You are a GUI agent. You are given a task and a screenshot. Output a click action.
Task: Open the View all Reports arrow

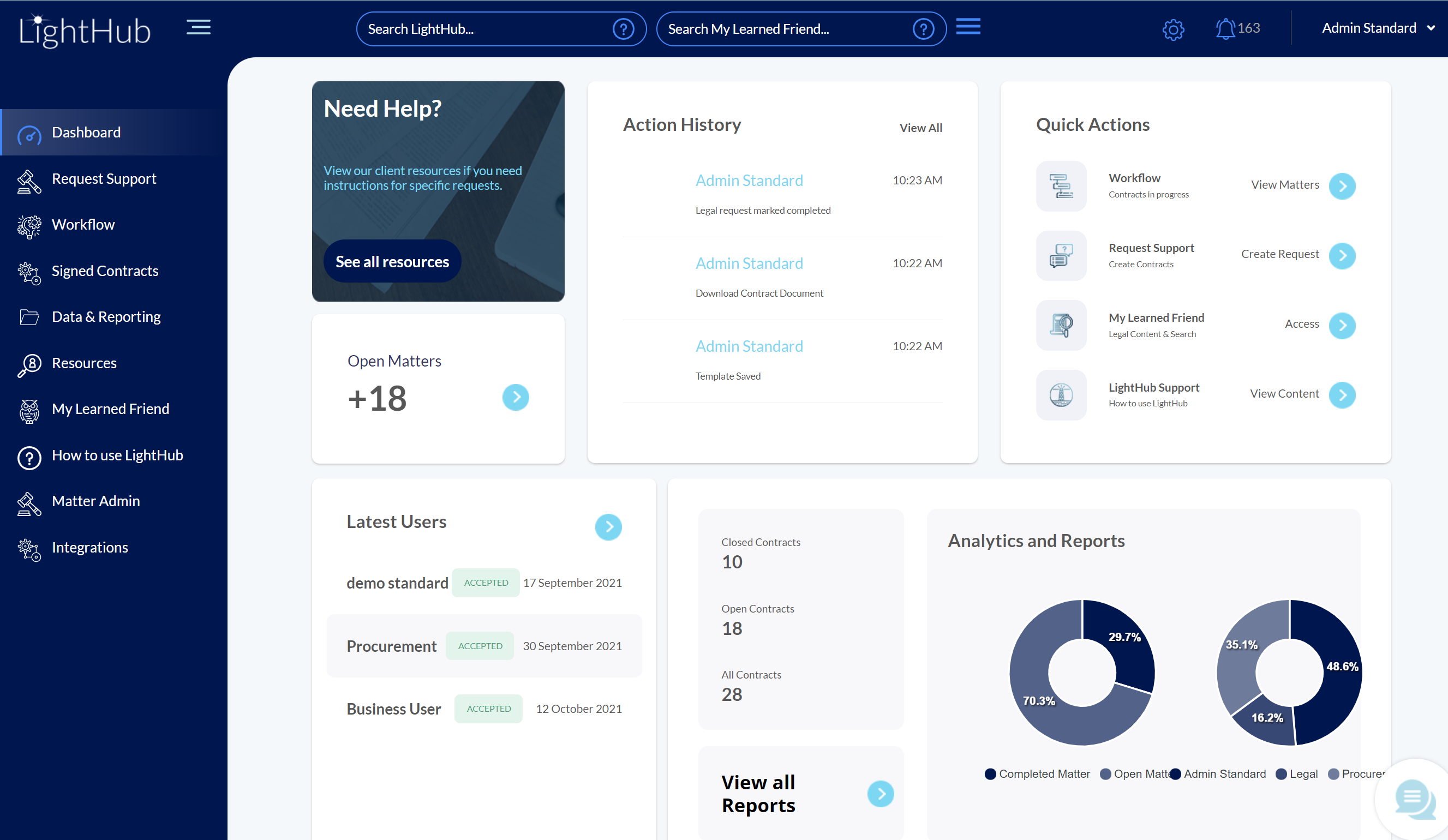[880, 794]
